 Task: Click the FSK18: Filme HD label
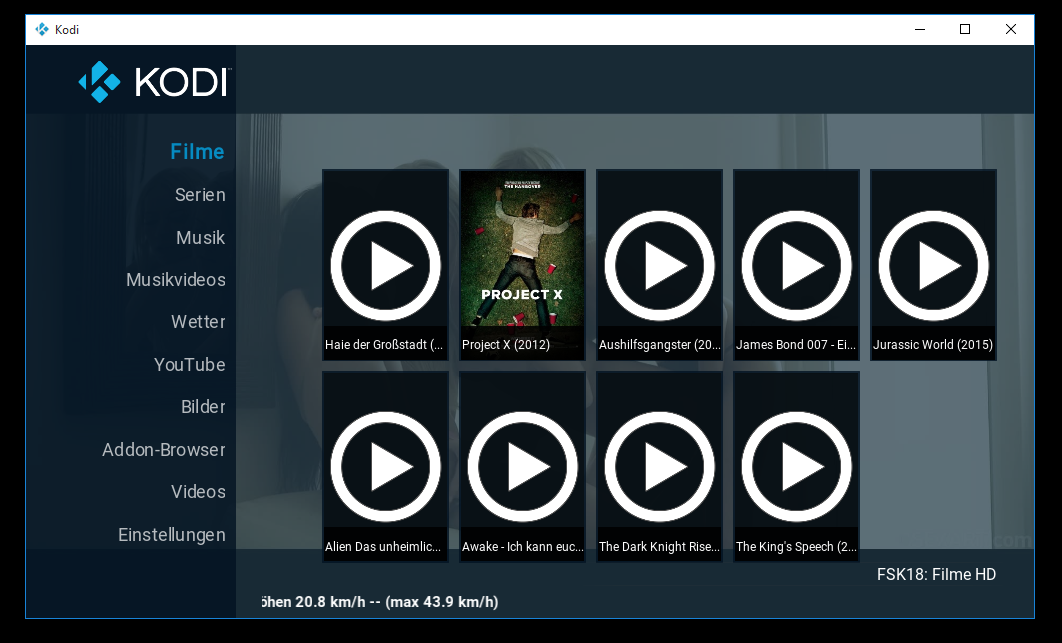click(x=936, y=575)
